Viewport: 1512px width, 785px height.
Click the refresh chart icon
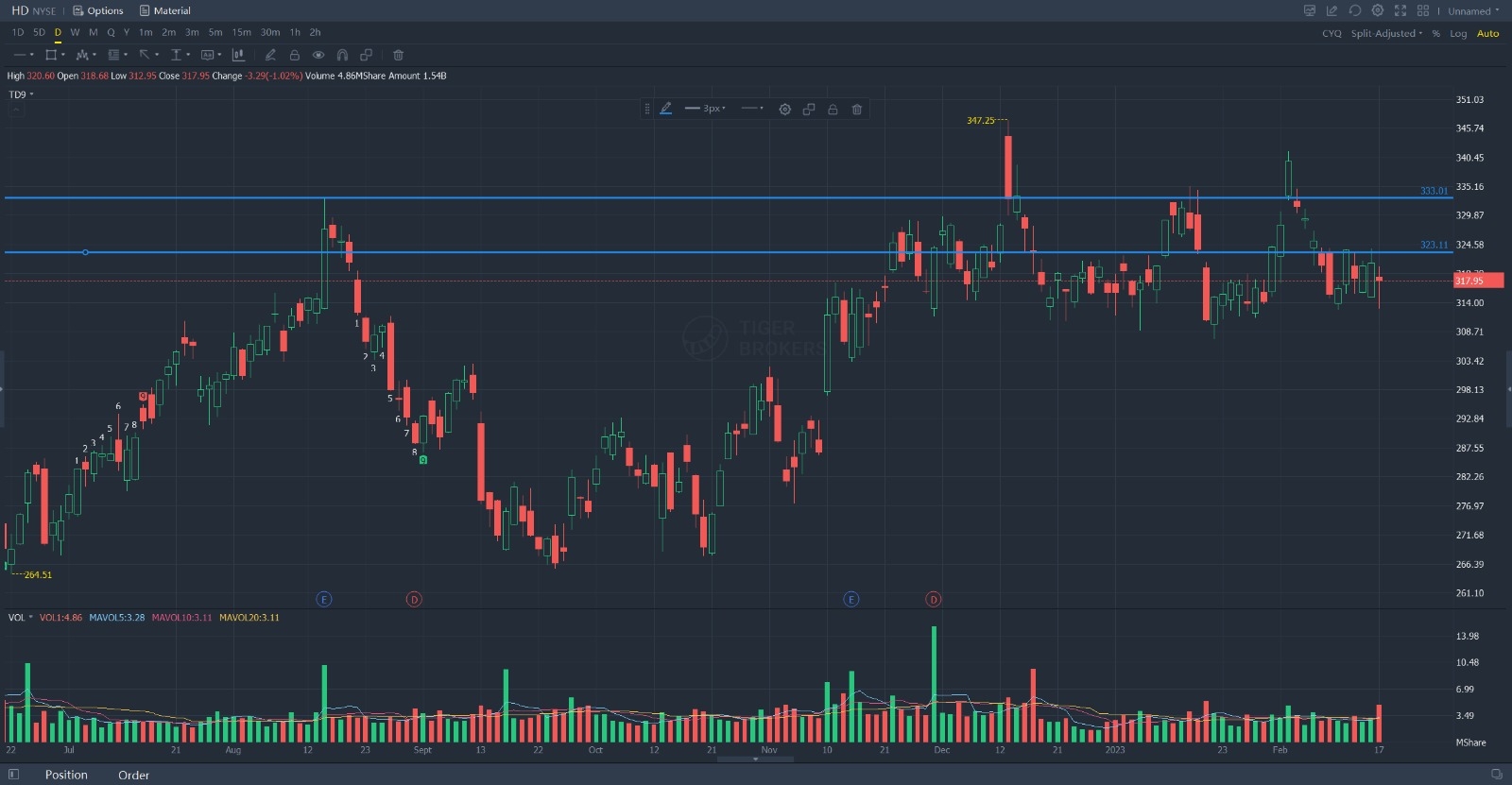[x=1354, y=10]
